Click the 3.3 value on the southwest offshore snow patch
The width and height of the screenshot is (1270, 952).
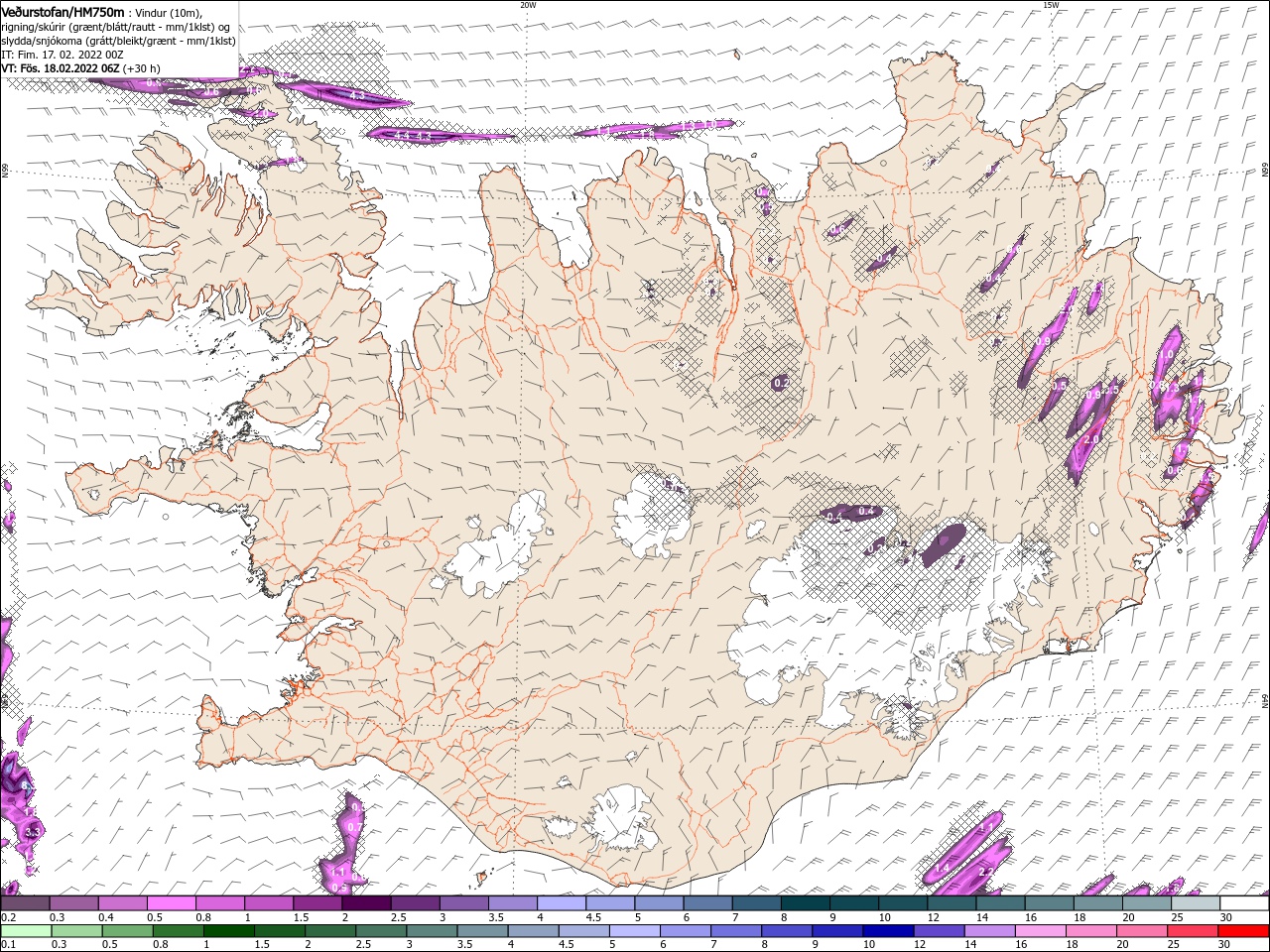pos(32,832)
